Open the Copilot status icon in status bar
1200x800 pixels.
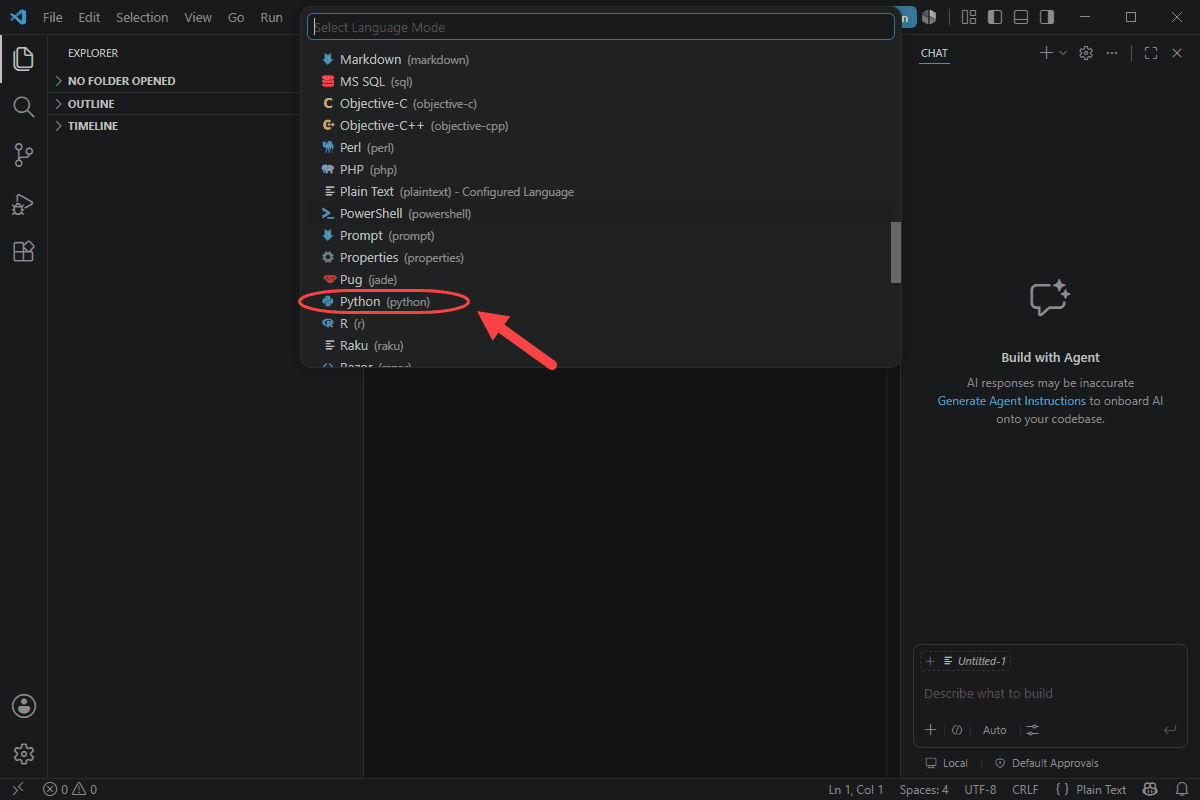coord(1150,790)
